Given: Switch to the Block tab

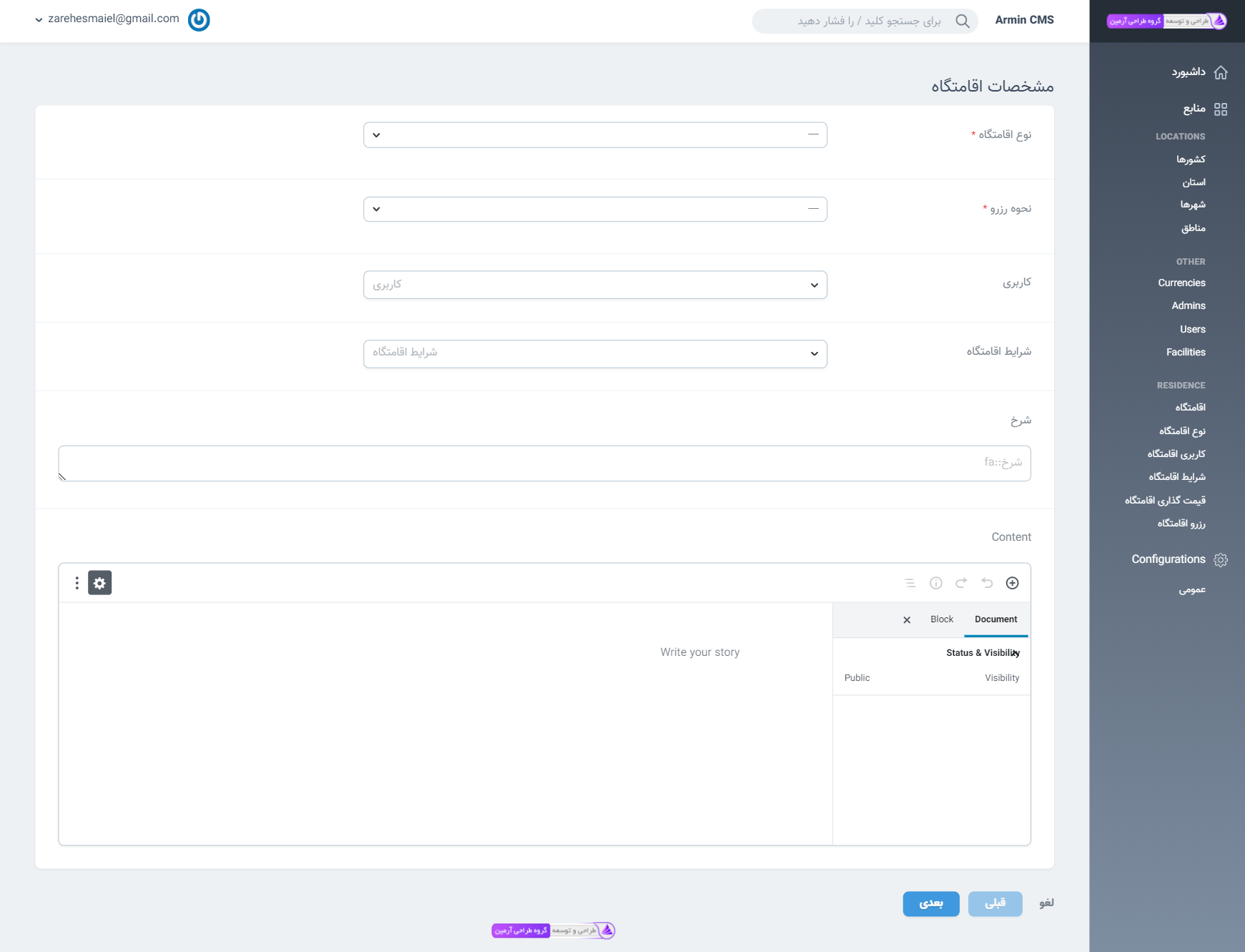Looking at the screenshot, I should click(x=941, y=619).
